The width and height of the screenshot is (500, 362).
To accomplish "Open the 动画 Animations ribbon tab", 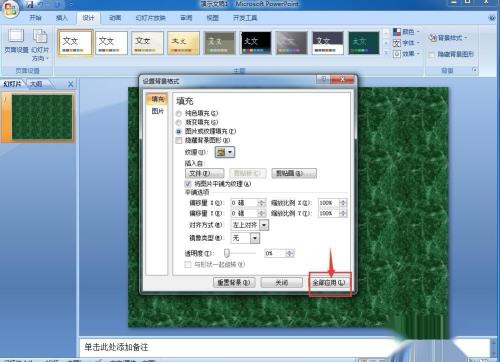I will [x=115, y=18].
